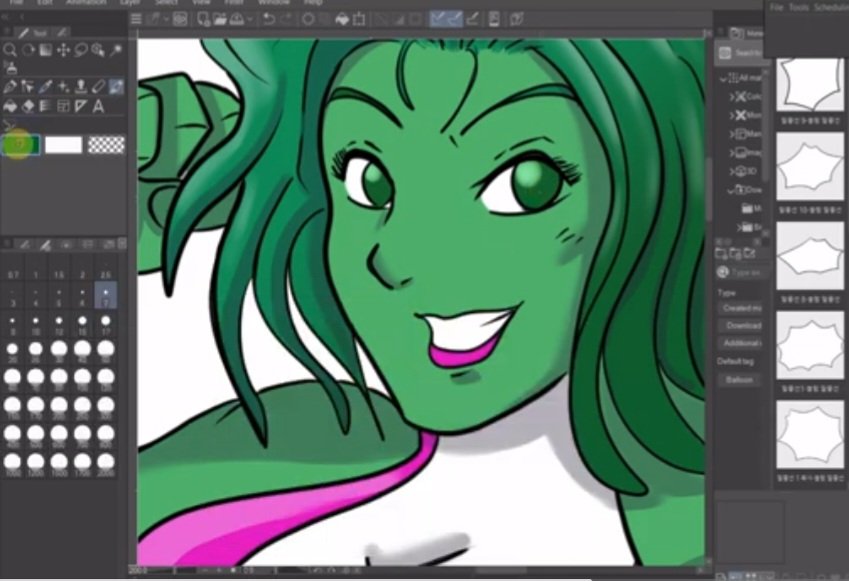Image resolution: width=849 pixels, height=581 pixels.
Task: Click the Redo arrow in command bar
Action: pyautogui.click(x=286, y=19)
